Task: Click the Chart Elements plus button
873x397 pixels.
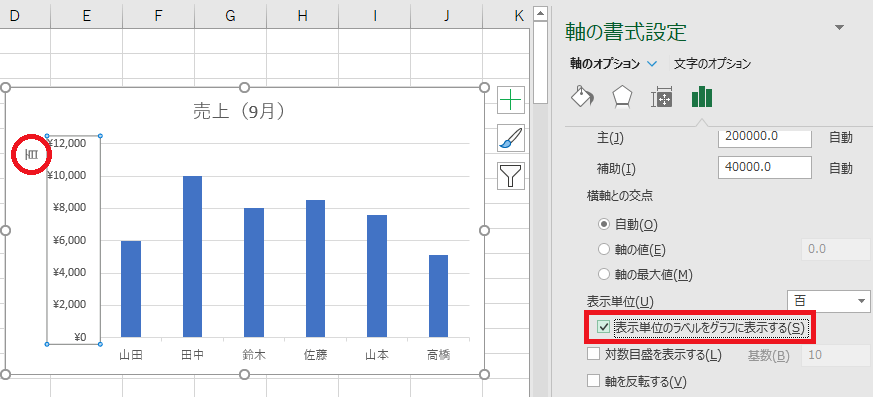Action: pyautogui.click(x=511, y=100)
